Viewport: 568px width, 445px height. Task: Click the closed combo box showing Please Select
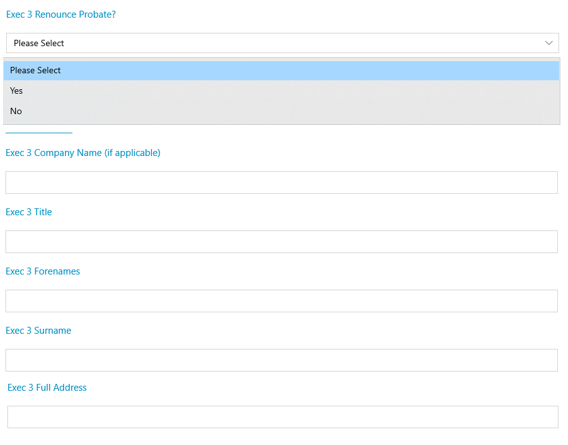click(x=282, y=43)
